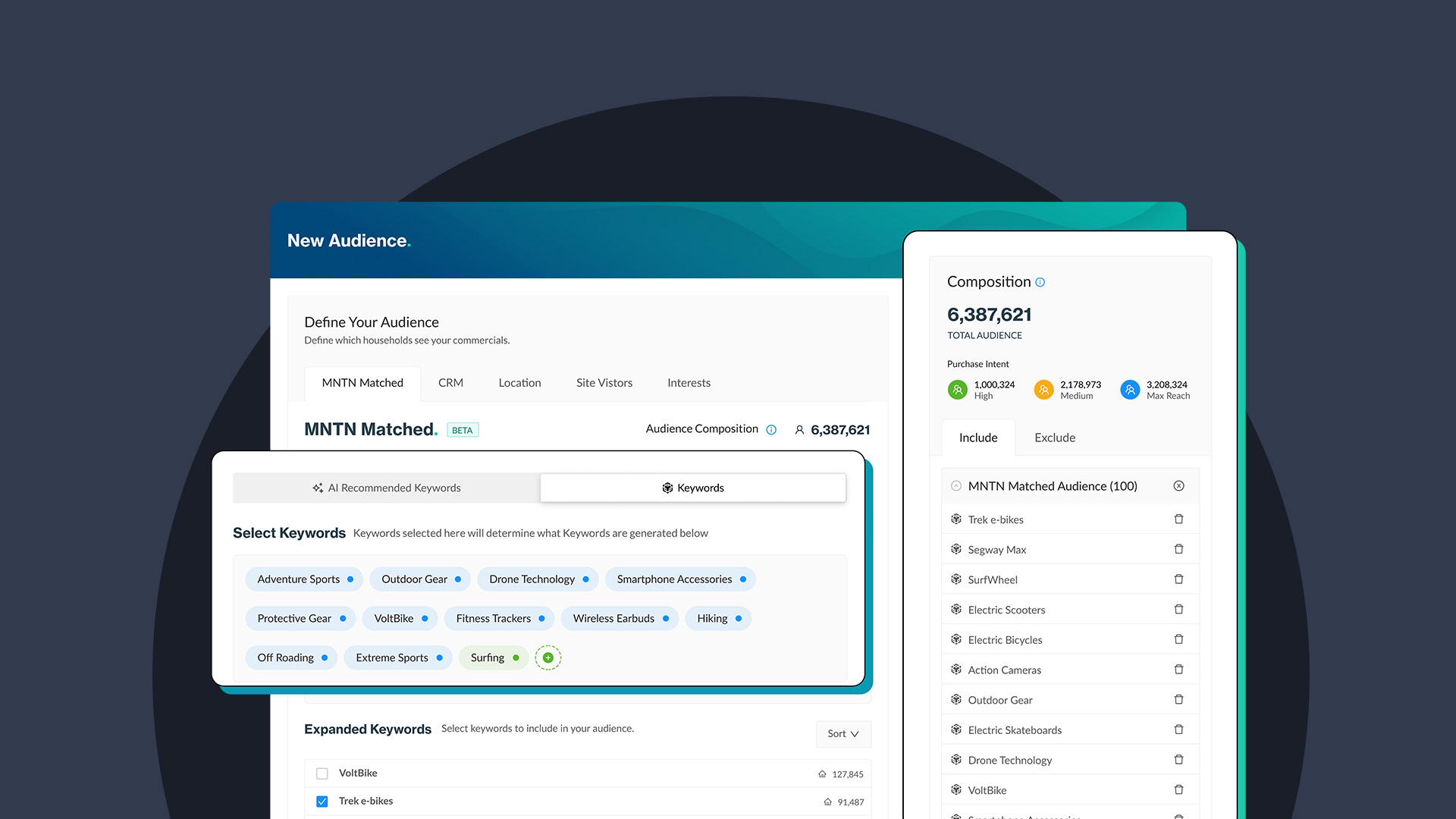This screenshot has height=819, width=1456.
Task: Select the orange Medium purchase intent icon
Action: point(1043,389)
